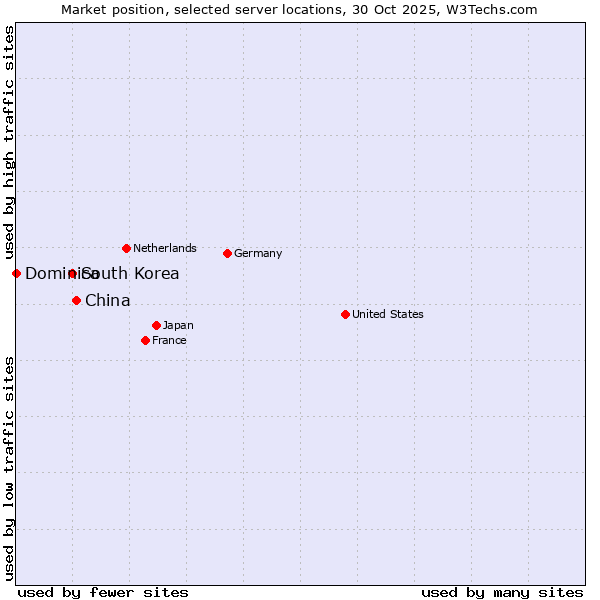Image resolution: width=600 pixels, height=600 pixels.
Task: Select the Germany text label
Action: pos(258,253)
